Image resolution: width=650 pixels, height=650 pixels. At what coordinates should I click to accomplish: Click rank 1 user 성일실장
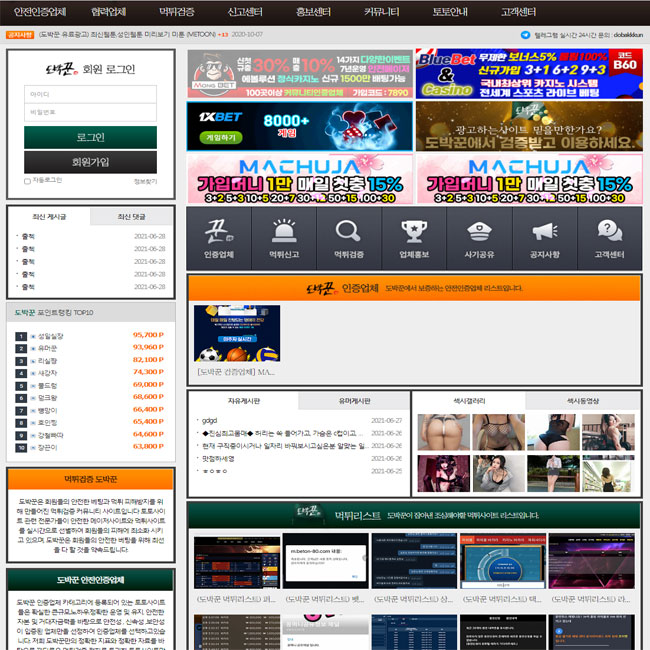tap(51, 336)
